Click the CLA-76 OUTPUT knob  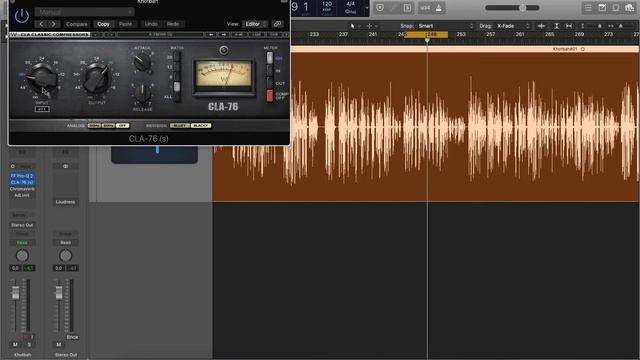coord(97,78)
